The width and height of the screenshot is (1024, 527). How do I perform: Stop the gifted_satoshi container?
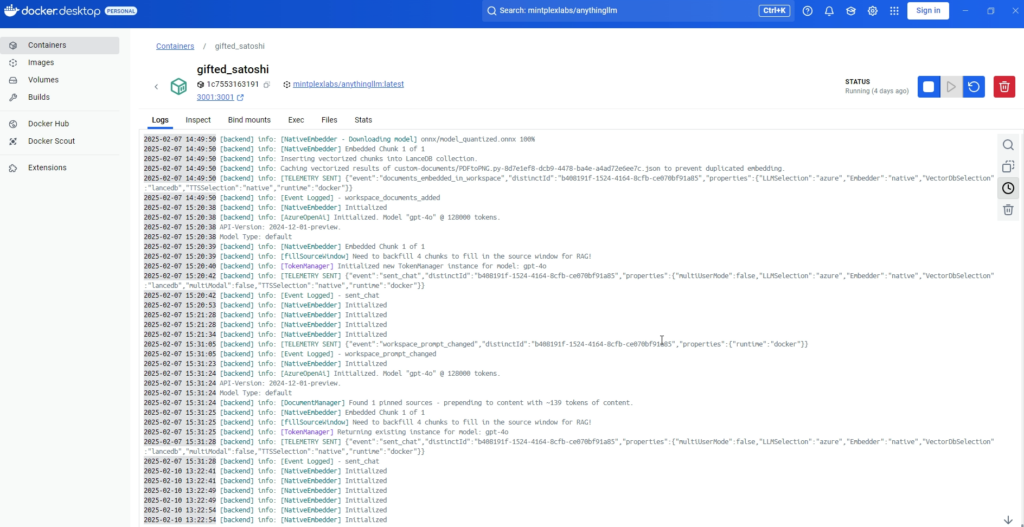929,87
